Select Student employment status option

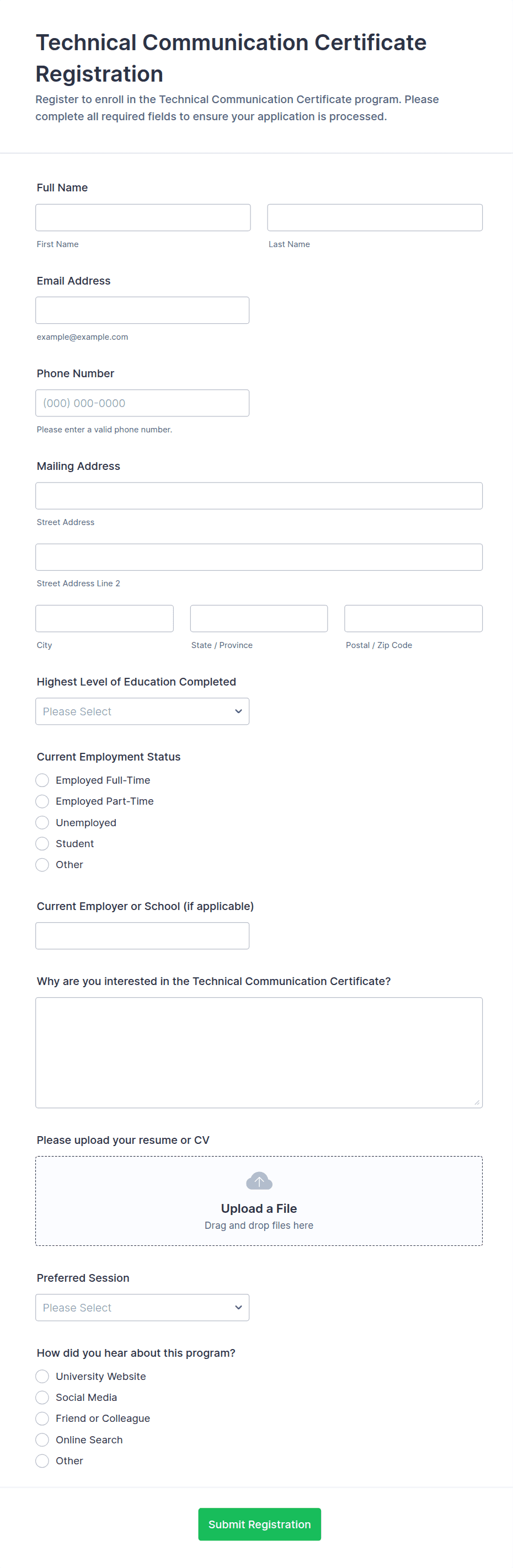(x=42, y=844)
